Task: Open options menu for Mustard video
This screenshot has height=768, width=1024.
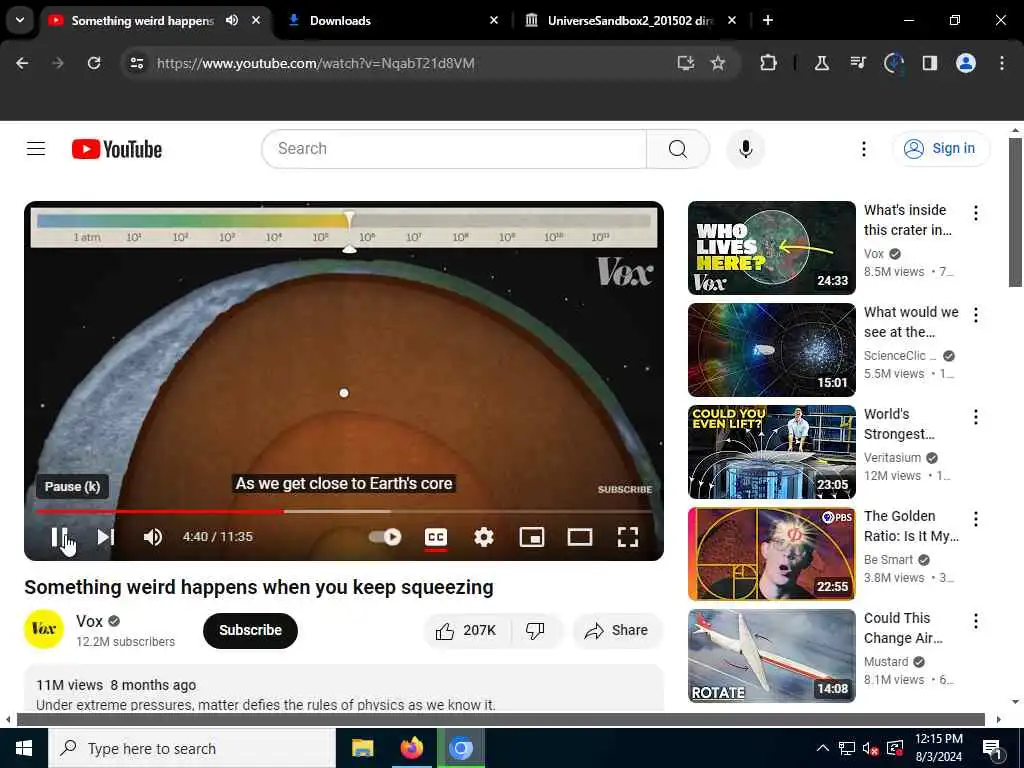Action: (x=976, y=620)
